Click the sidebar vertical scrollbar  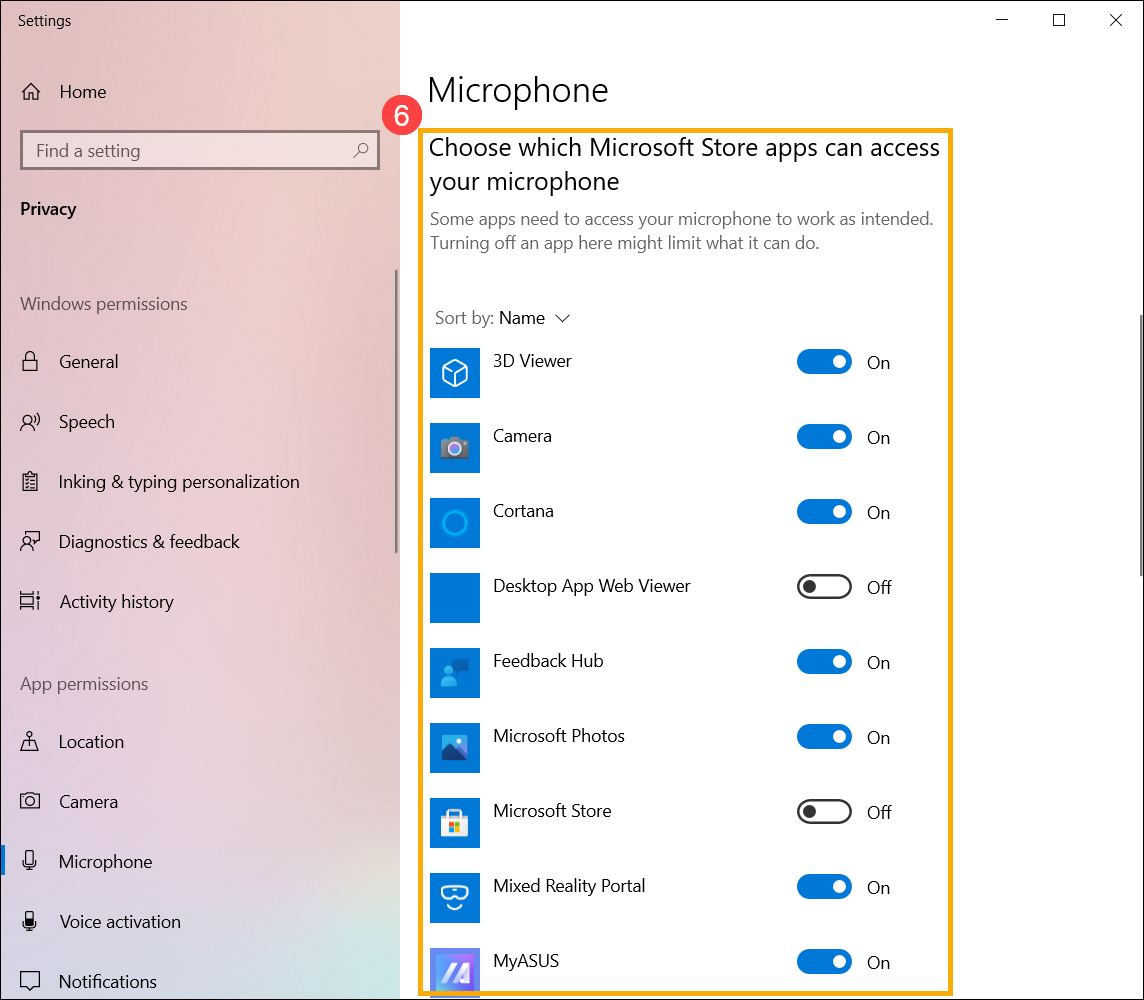396,411
